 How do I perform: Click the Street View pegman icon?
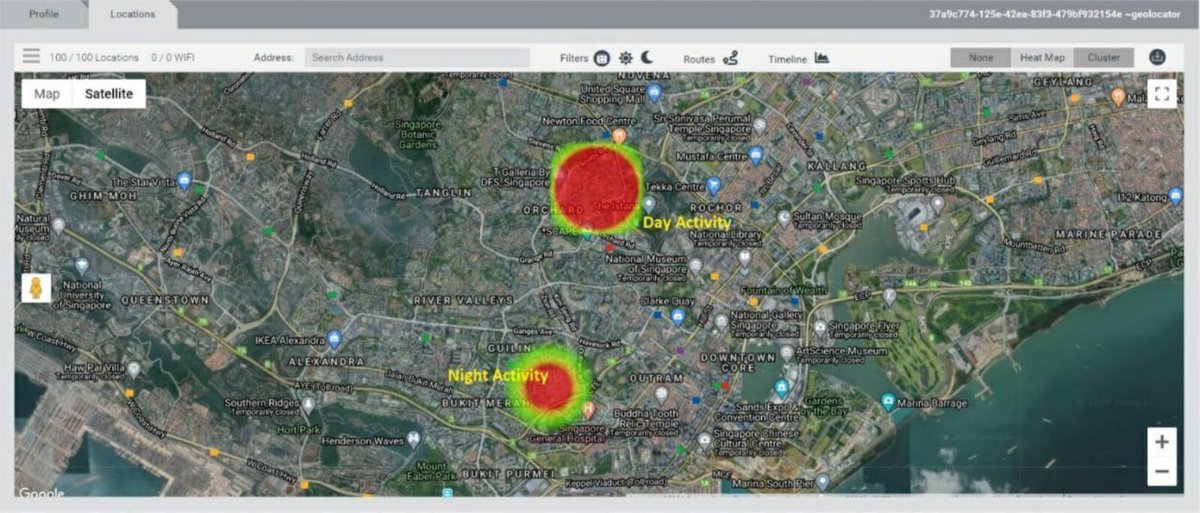(x=36, y=289)
